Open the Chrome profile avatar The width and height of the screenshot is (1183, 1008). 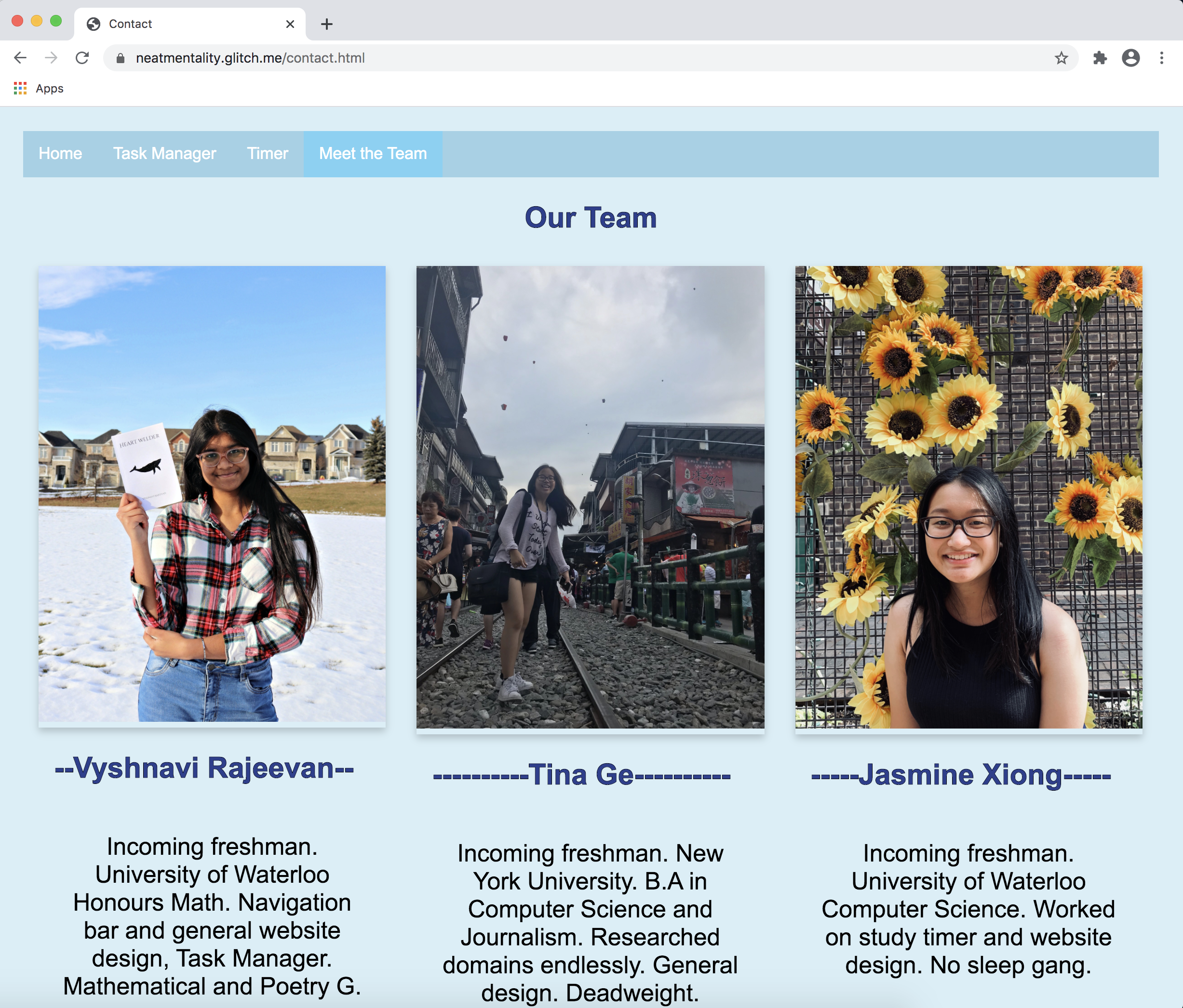1130,58
